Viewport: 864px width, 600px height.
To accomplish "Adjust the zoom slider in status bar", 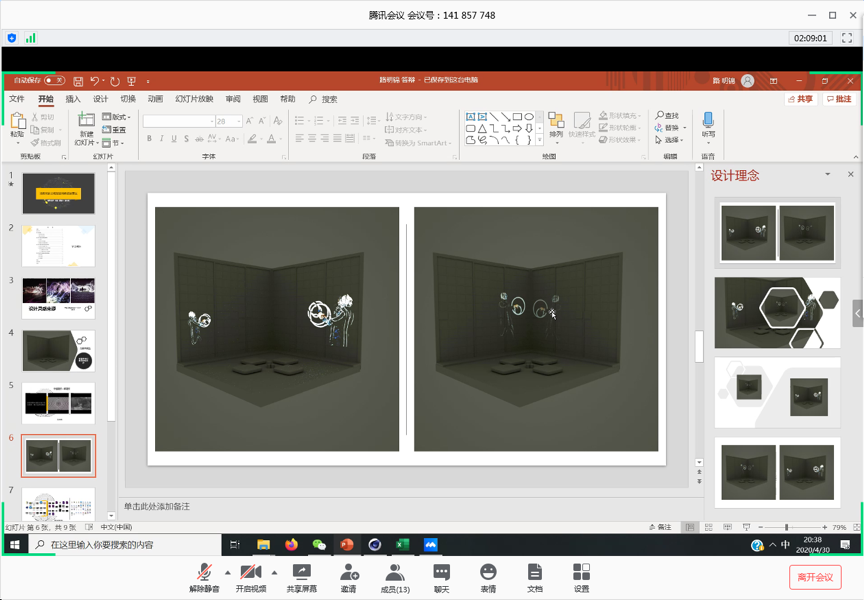I will (787, 527).
